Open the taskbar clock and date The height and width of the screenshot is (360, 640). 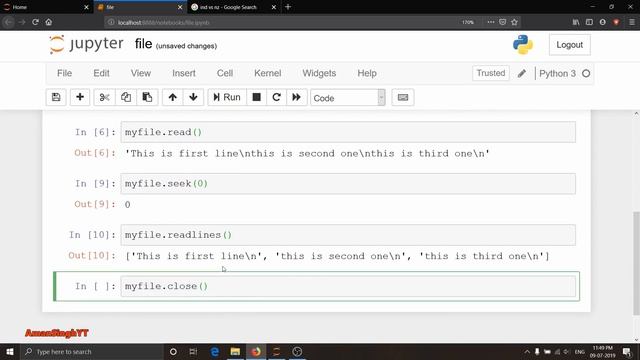602,351
